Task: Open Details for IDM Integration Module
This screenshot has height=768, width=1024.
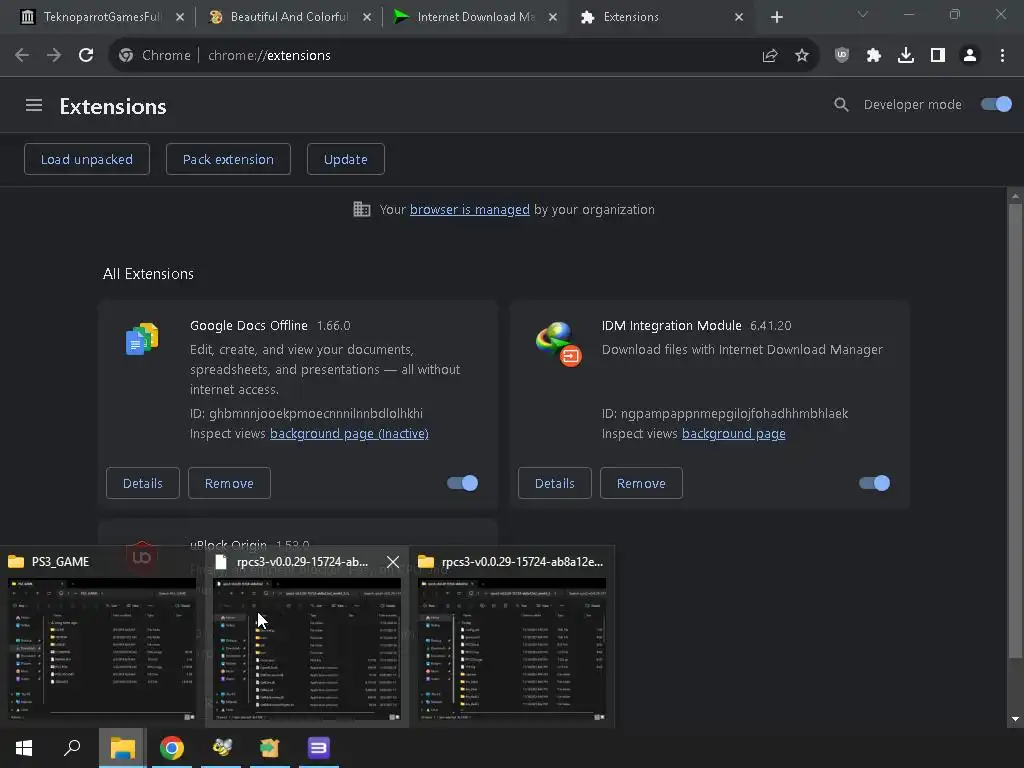Action: (554, 483)
